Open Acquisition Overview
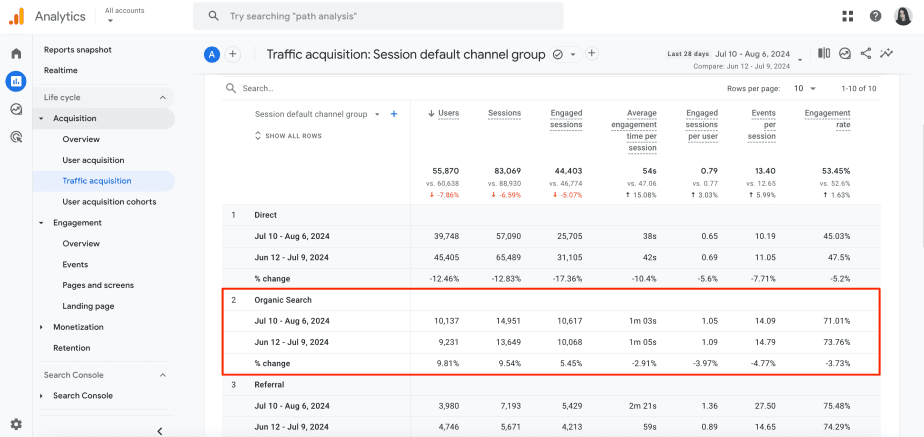Viewport: 924px width, 437px height. [81, 139]
